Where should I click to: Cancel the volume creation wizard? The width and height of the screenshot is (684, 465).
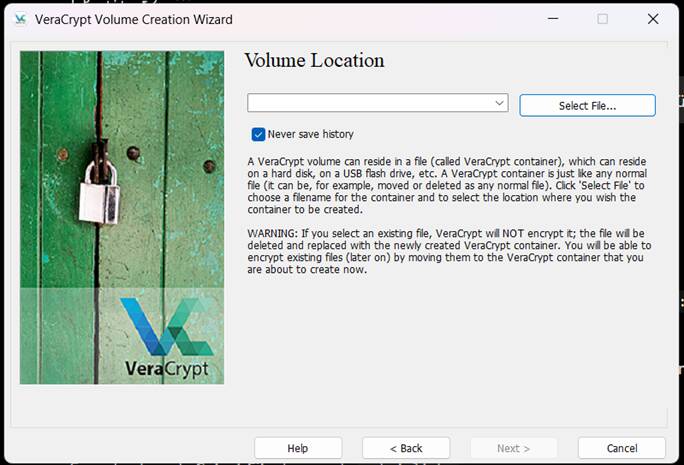(622, 448)
